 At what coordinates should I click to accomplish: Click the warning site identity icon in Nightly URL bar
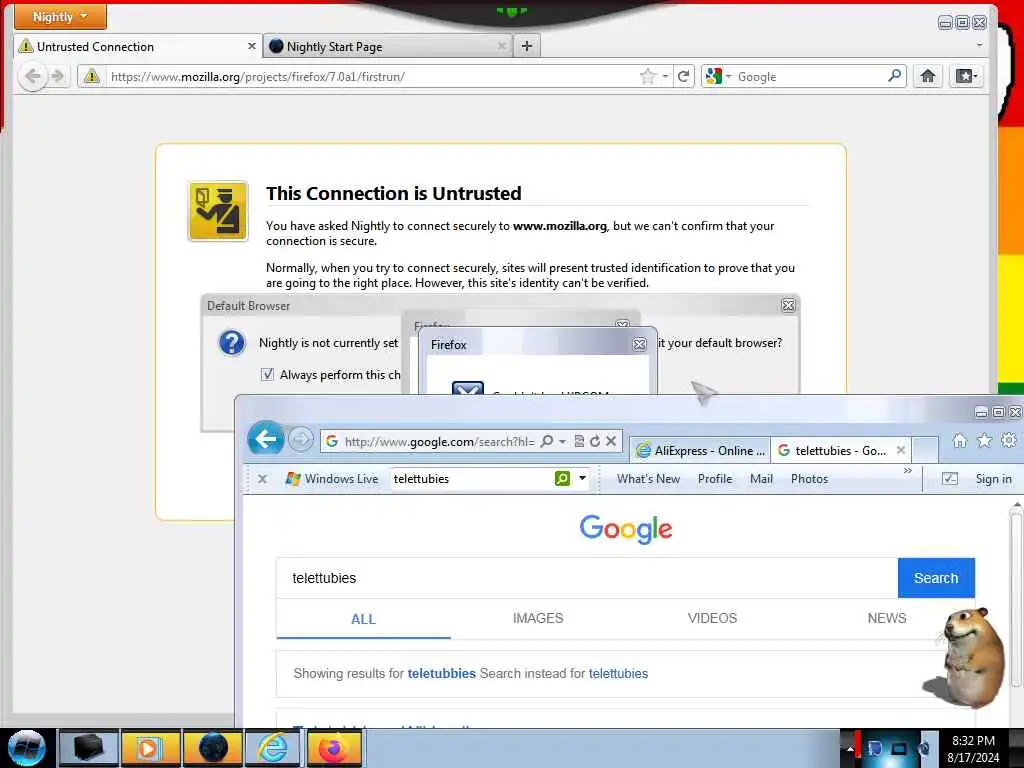tap(91, 76)
